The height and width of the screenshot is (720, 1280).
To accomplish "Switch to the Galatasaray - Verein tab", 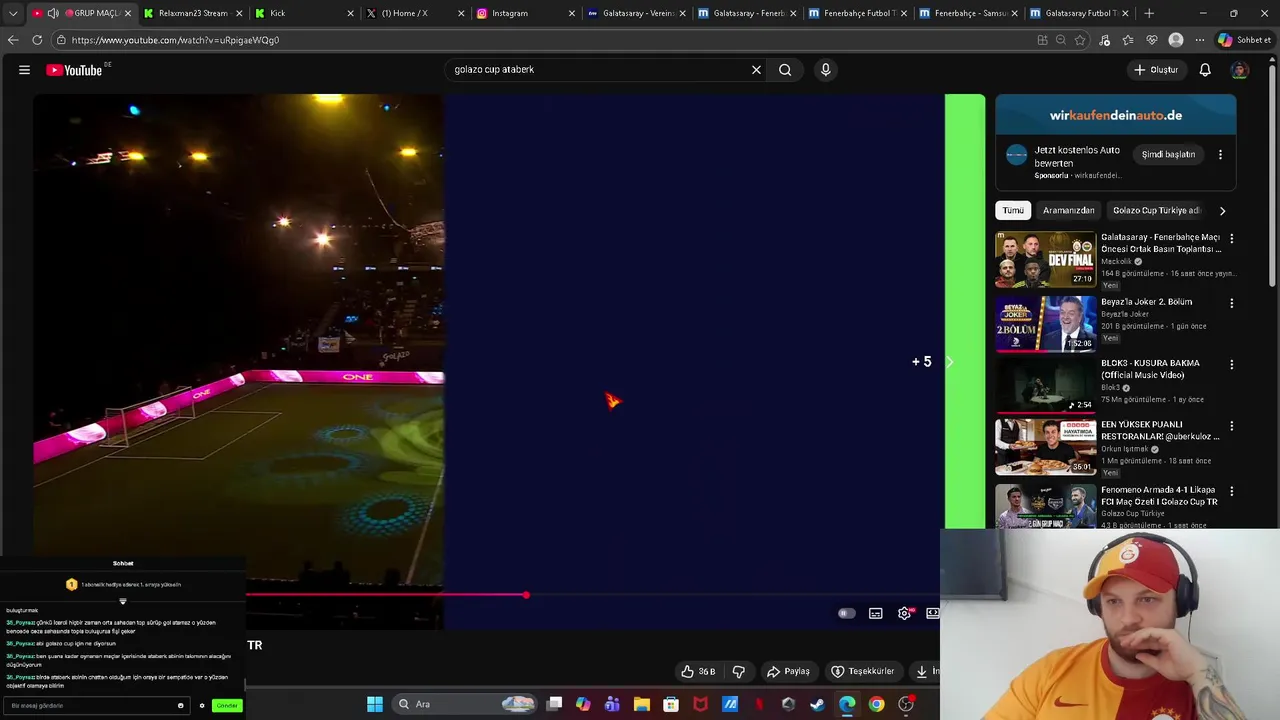I will click(634, 13).
